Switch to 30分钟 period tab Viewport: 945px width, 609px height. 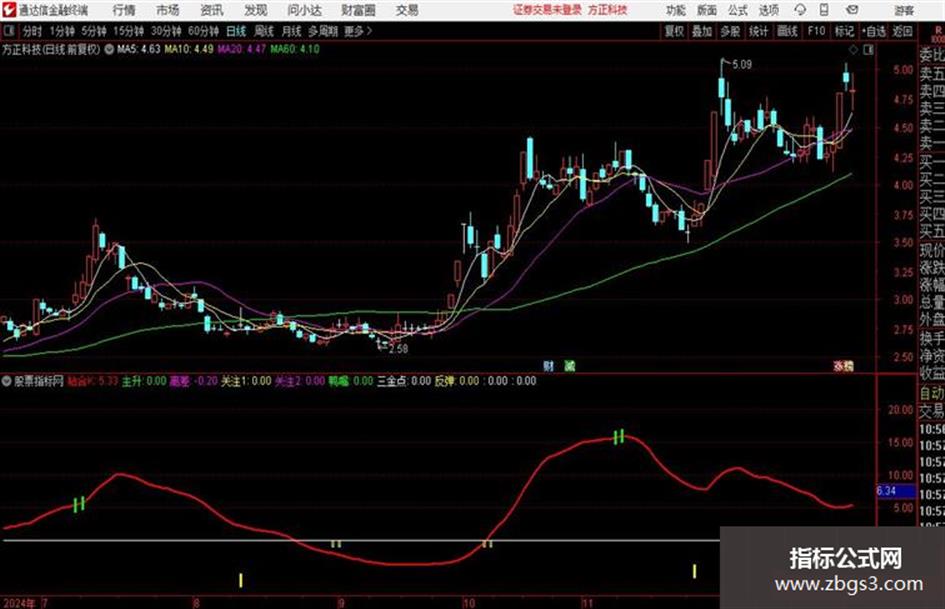point(166,31)
